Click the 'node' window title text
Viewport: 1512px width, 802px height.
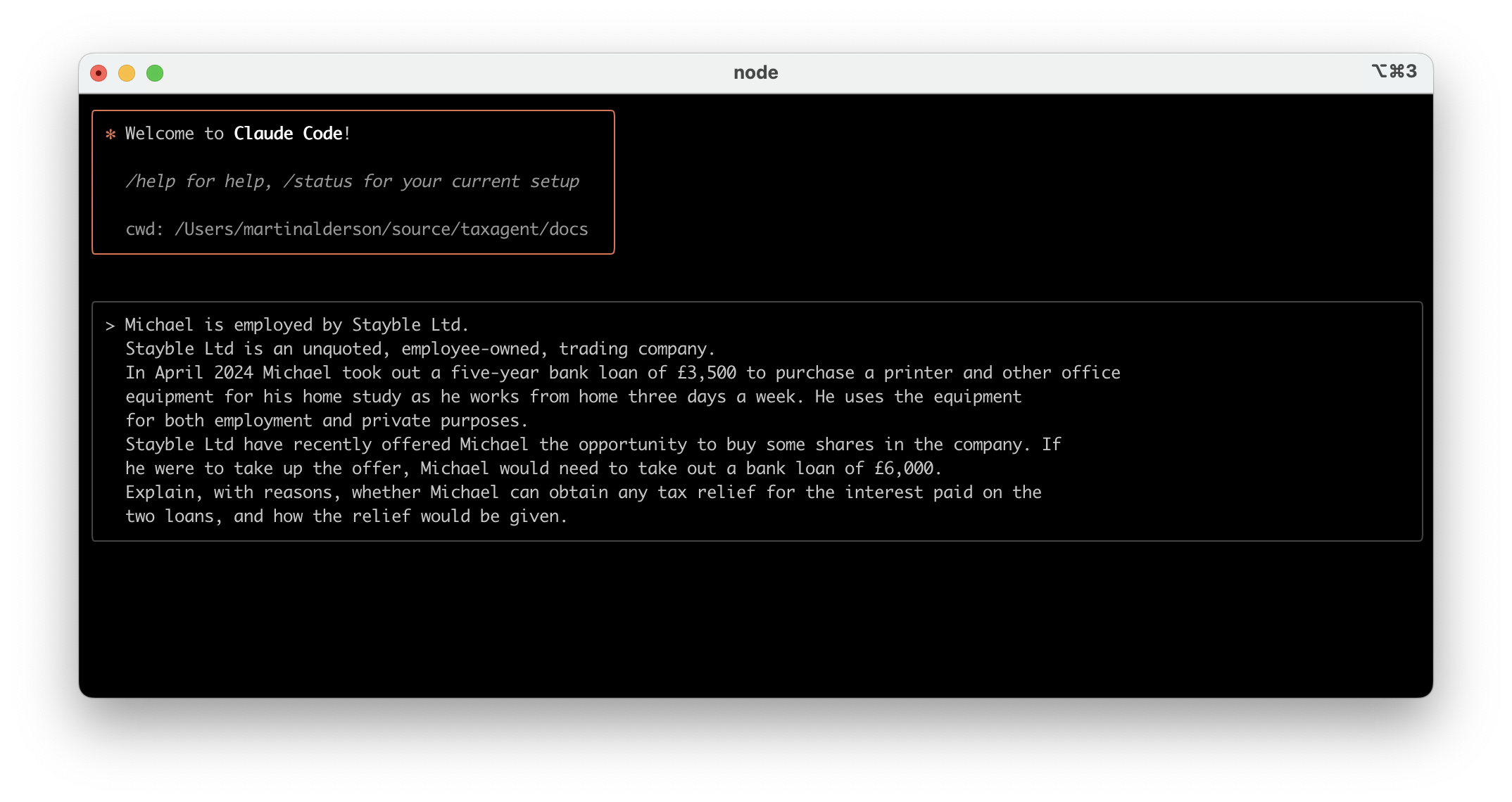coord(755,72)
